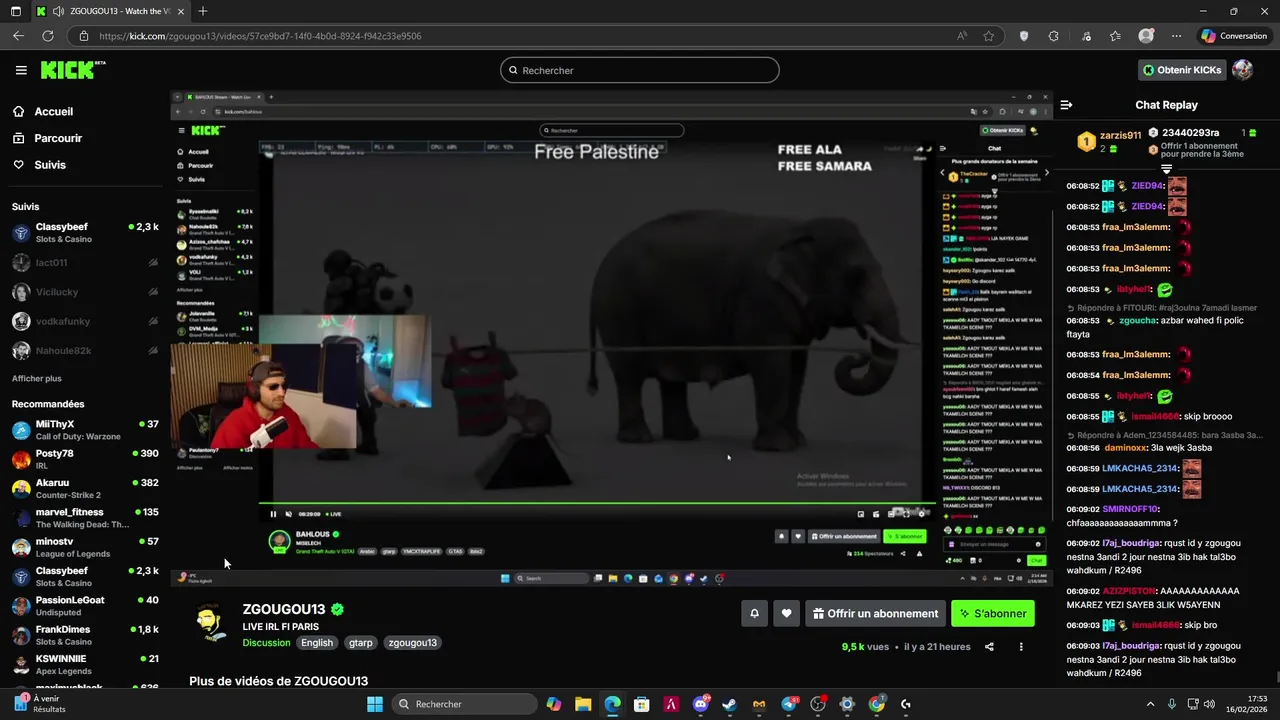Open the favorites list icon
This screenshot has width=1280, height=720.
pos(1115,36)
